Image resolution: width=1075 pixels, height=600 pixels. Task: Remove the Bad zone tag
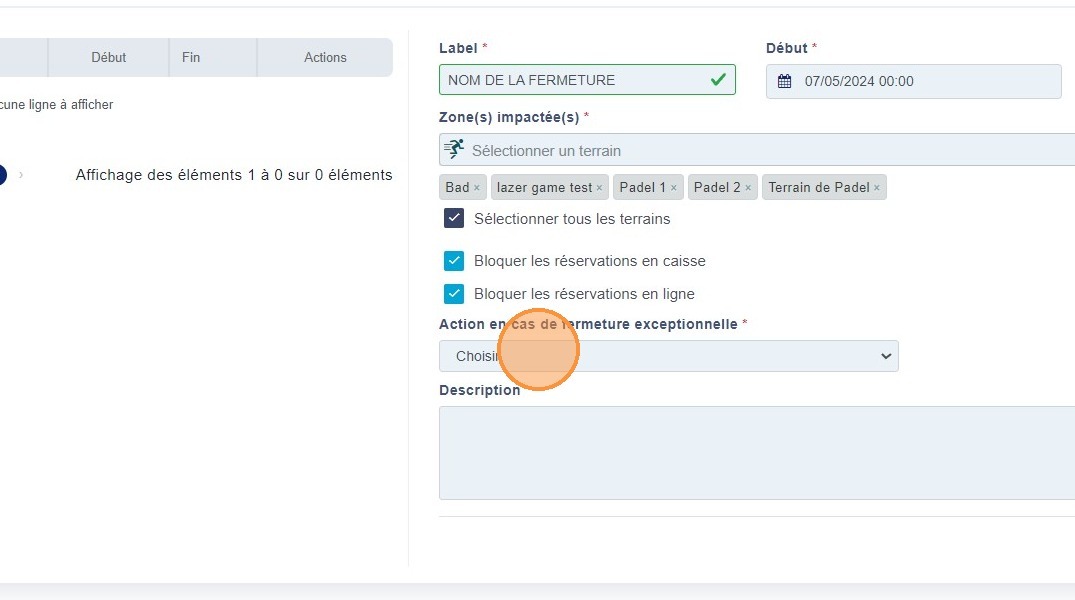click(477, 188)
